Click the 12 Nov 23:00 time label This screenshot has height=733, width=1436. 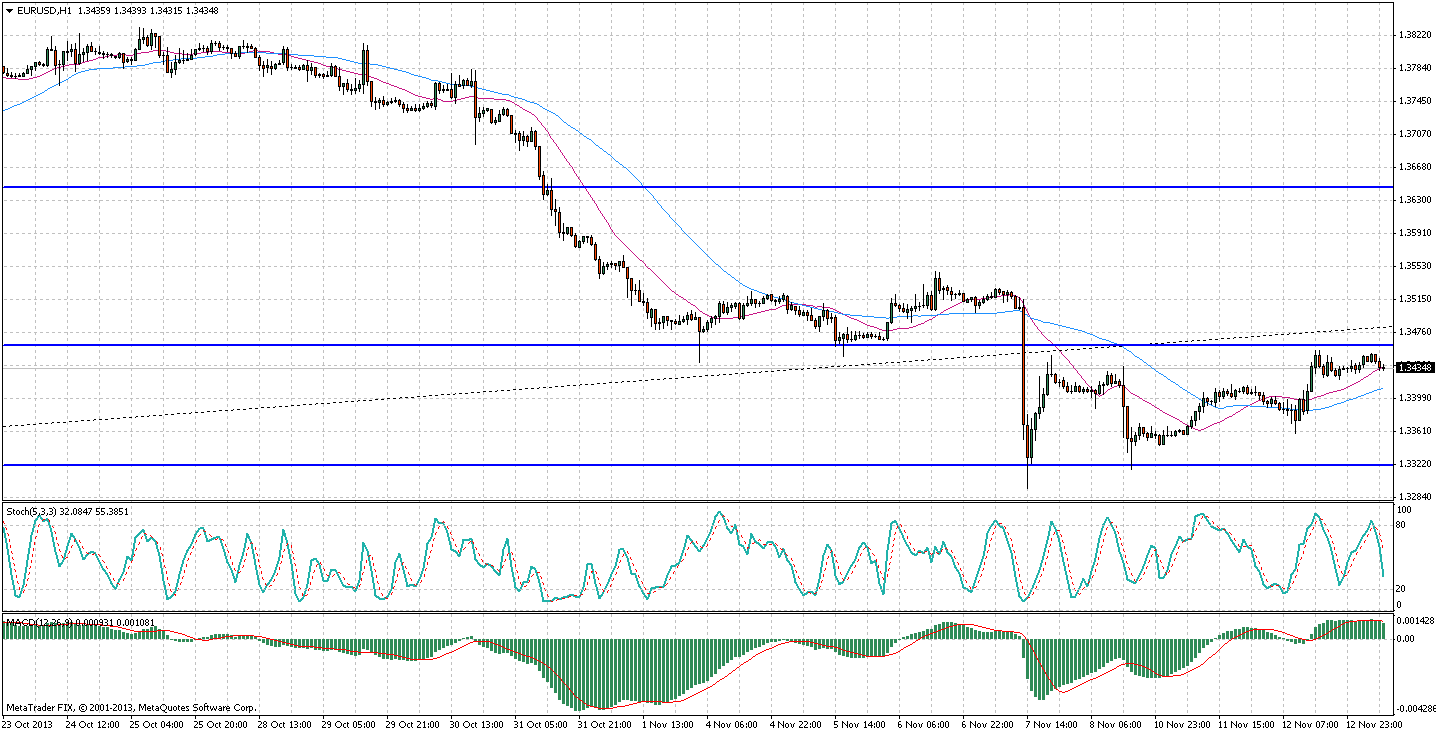pos(1370,724)
